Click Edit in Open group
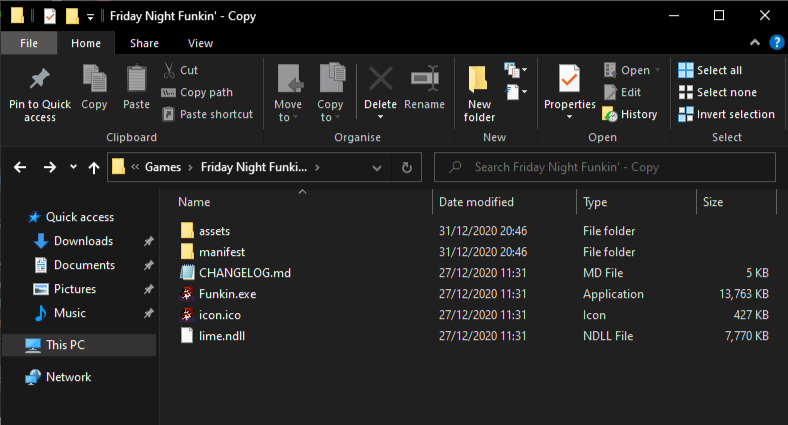The height and width of the screenshot is (425, 788). click(x=622, y=92)
